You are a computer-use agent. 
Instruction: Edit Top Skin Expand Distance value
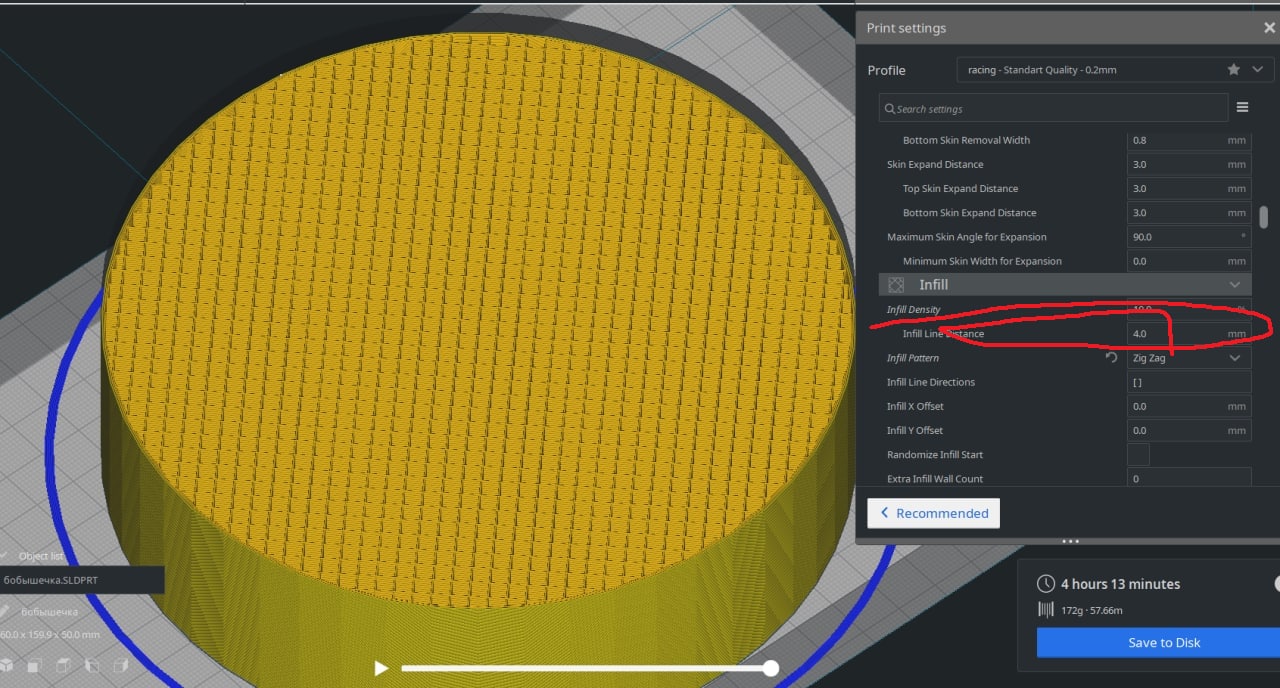click(x=1189, y=188)
